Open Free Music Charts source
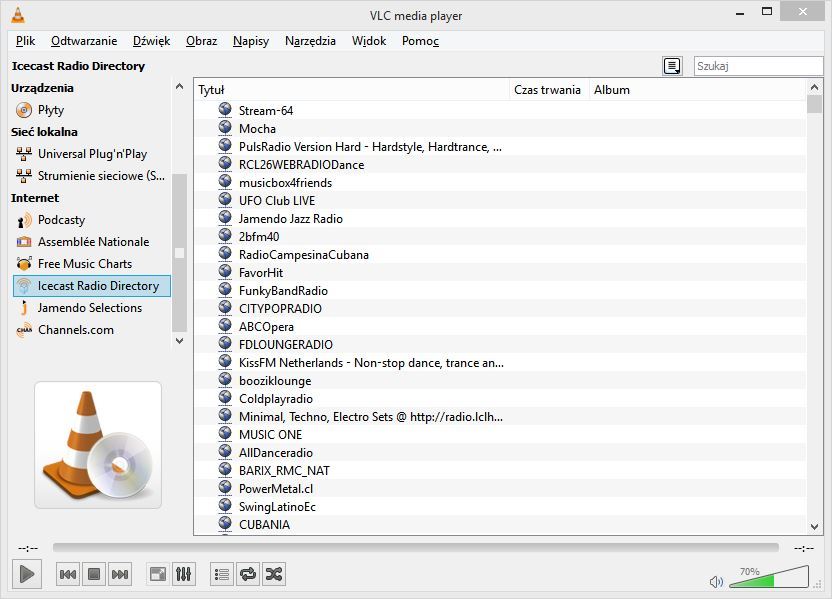 (91, 264)
